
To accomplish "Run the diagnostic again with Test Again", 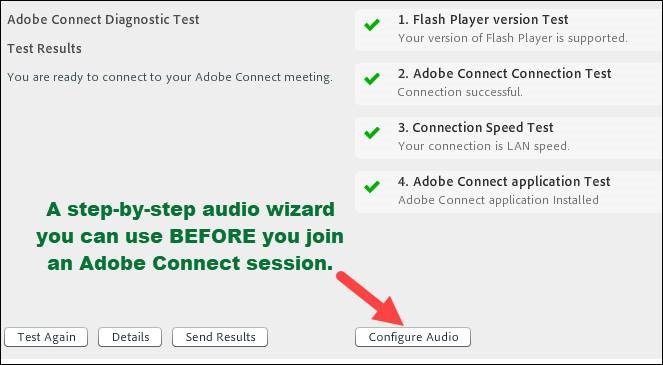I will pos(46,337).
